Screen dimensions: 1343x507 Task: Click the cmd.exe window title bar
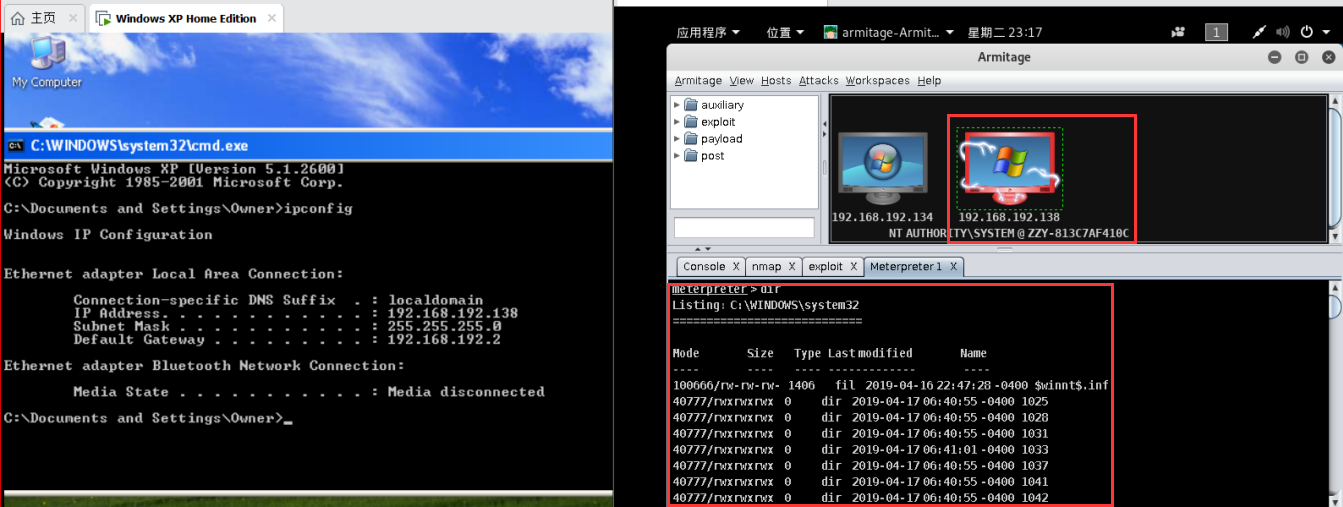coord(308,145)
